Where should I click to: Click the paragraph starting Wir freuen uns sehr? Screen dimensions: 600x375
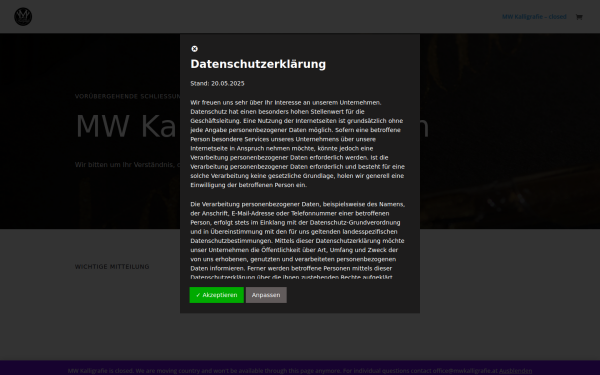298,144
